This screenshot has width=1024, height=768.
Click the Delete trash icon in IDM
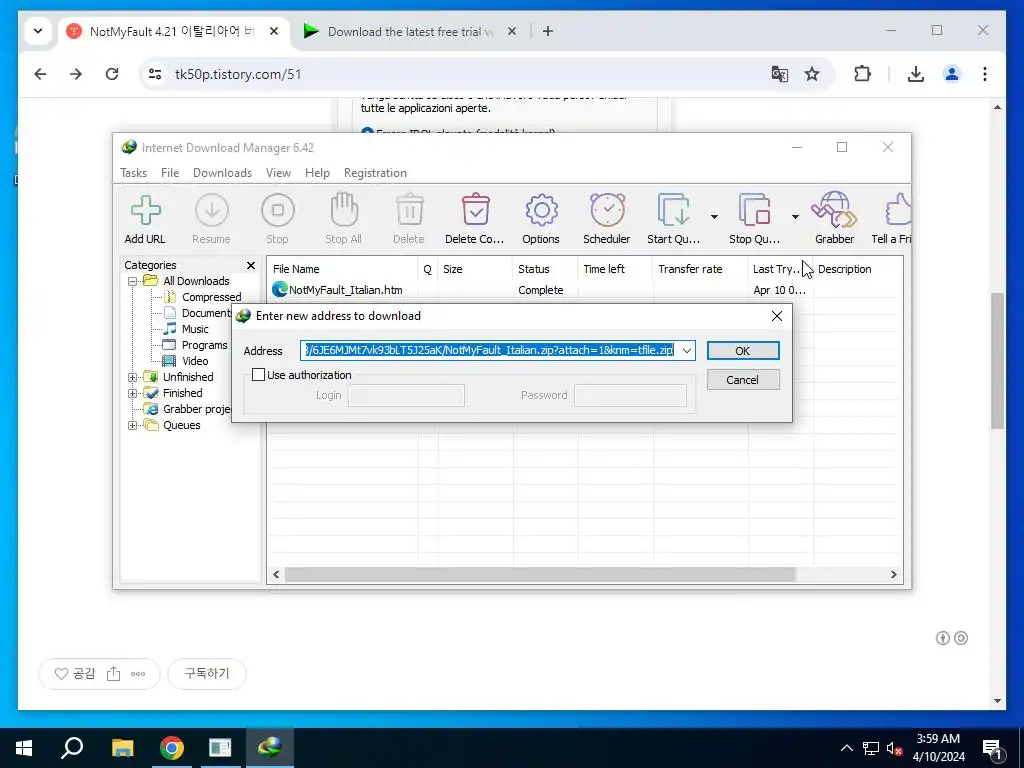(409, 219)
